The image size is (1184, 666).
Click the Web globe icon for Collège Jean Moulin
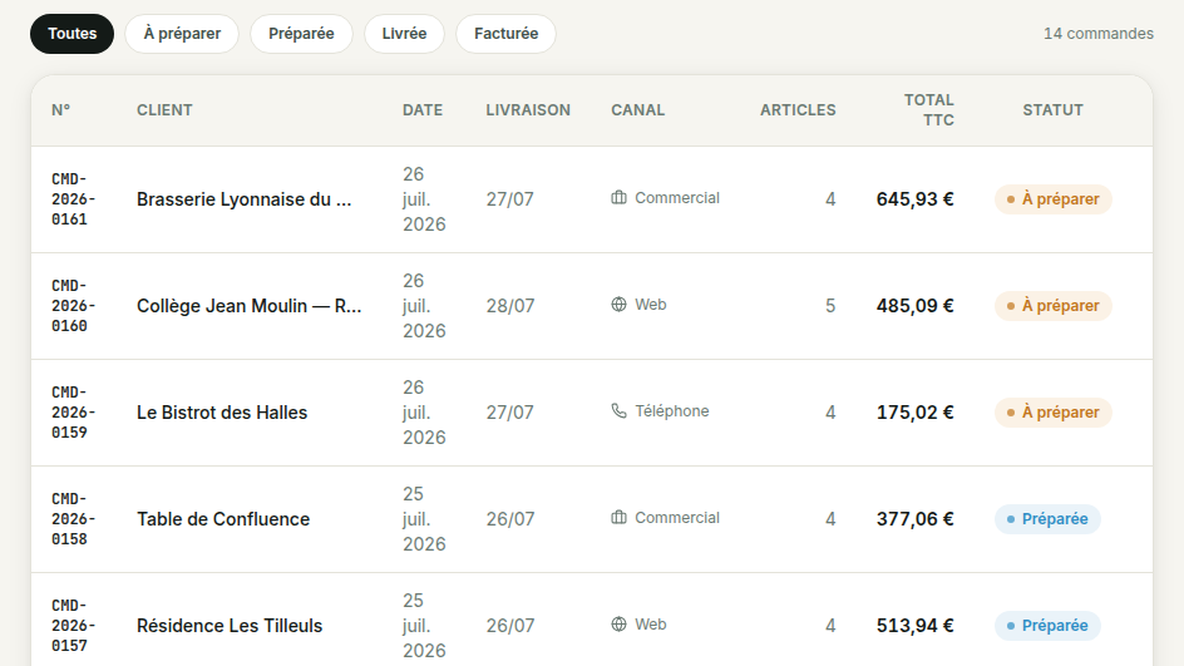tap(618, 304)
